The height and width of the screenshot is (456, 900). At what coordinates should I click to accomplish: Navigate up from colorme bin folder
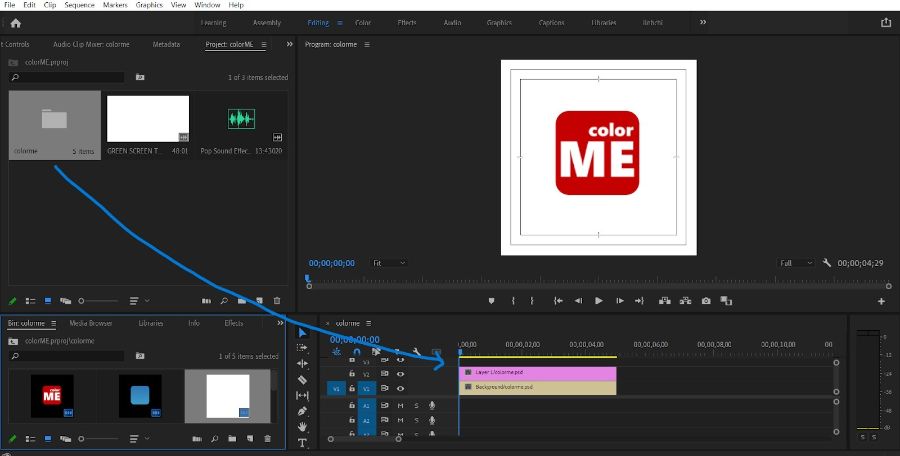click(13, 341)
